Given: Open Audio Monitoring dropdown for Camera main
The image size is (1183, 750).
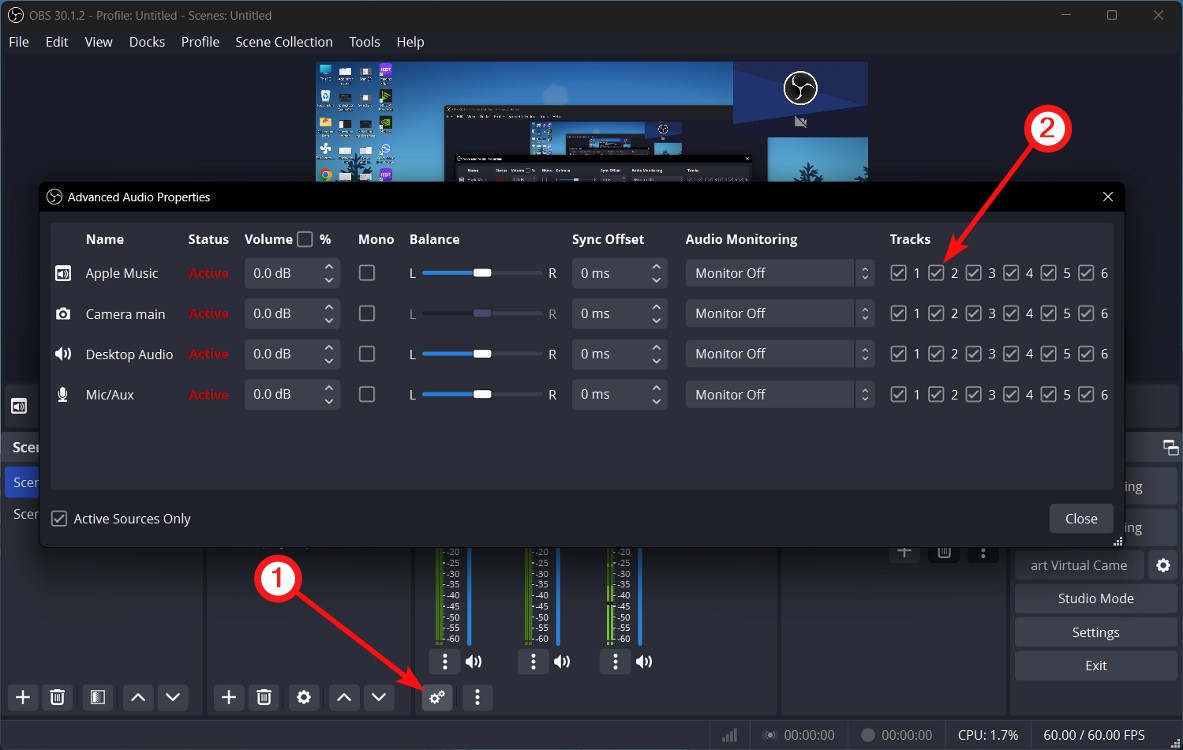Looking at the screenshot, I should 779,313.
